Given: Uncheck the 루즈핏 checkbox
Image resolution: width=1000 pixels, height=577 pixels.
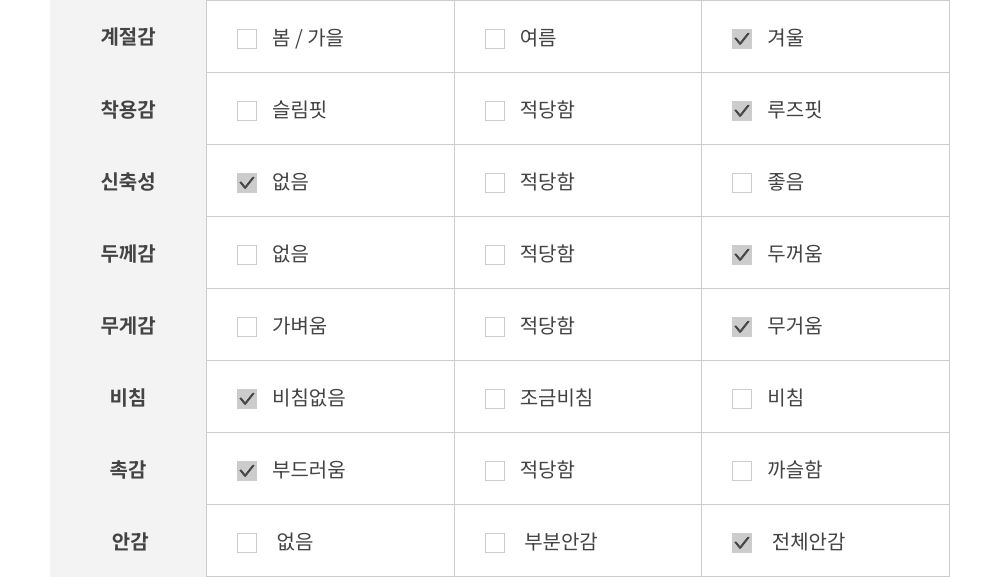Looking at the screenshot, I should tap(742, 111).
